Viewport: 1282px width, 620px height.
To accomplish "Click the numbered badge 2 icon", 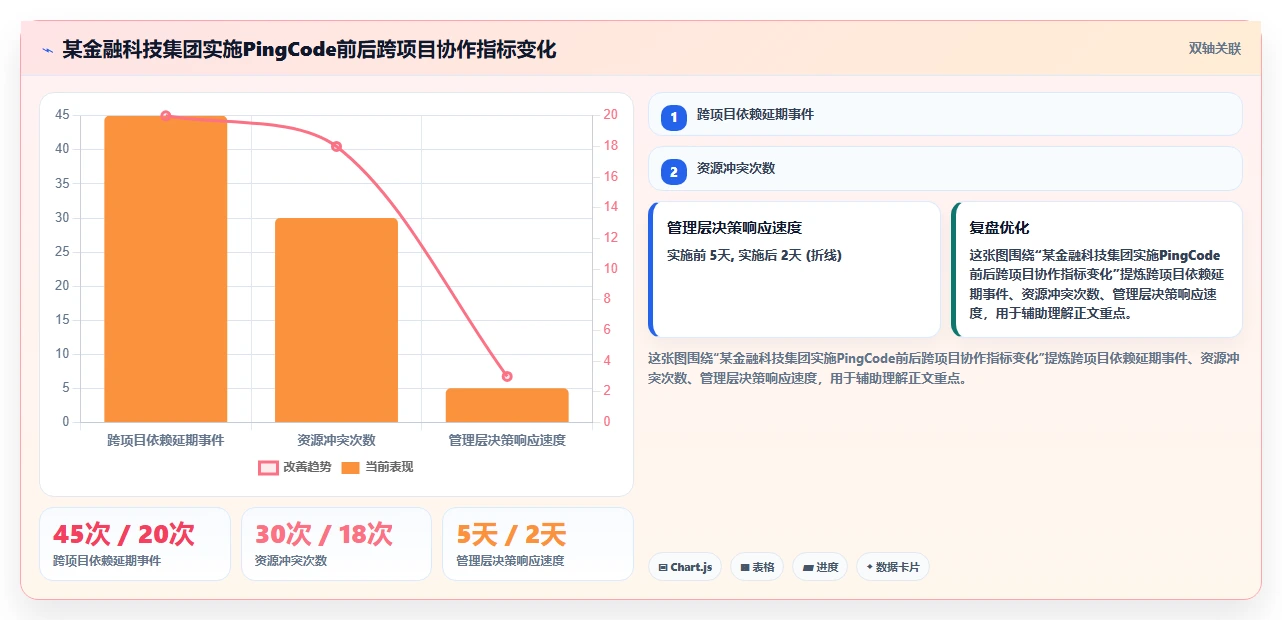I will pos(674,171).
